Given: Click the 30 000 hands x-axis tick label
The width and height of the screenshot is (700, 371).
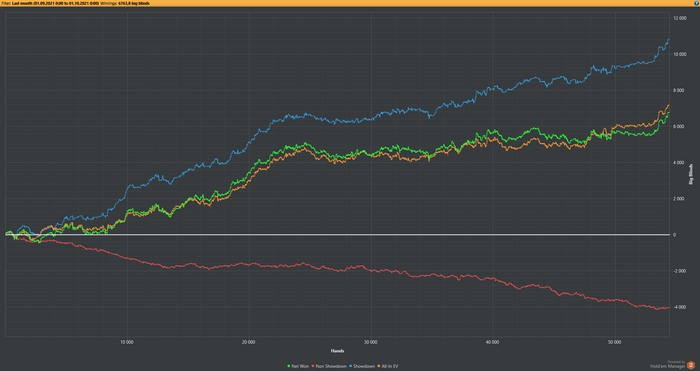Looking at the screenshot, I should 371,342.
